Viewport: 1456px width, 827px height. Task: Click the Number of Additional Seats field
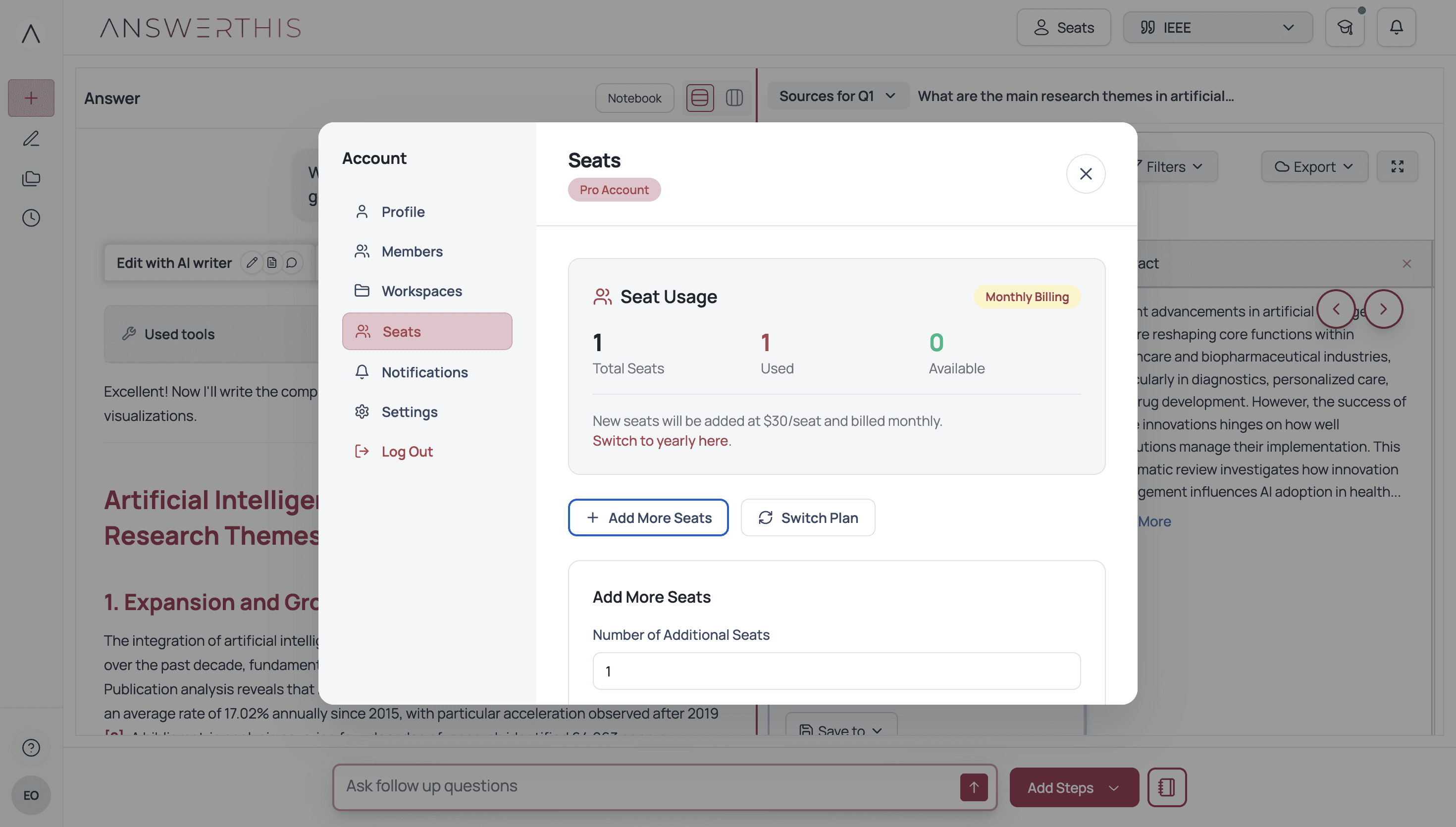[836, 671]
